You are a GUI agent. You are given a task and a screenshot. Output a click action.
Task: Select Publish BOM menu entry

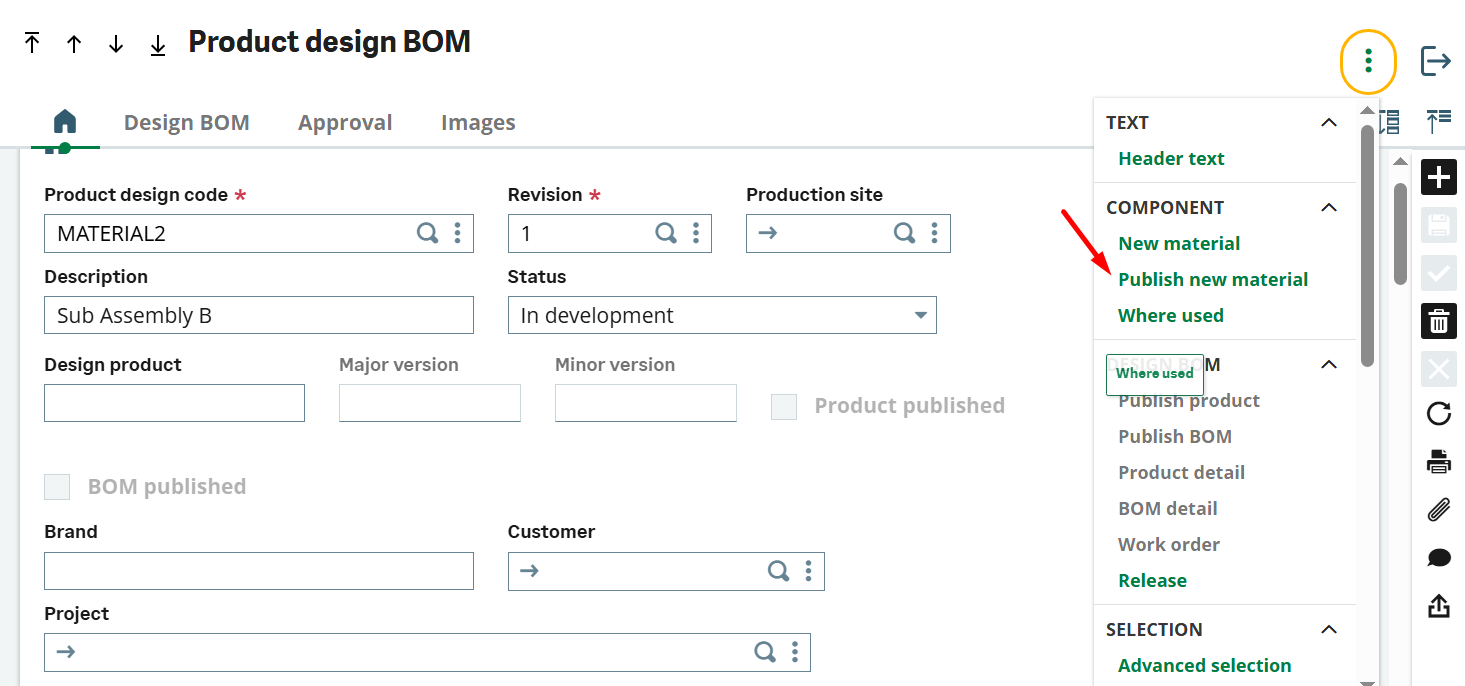(1175, 437)
